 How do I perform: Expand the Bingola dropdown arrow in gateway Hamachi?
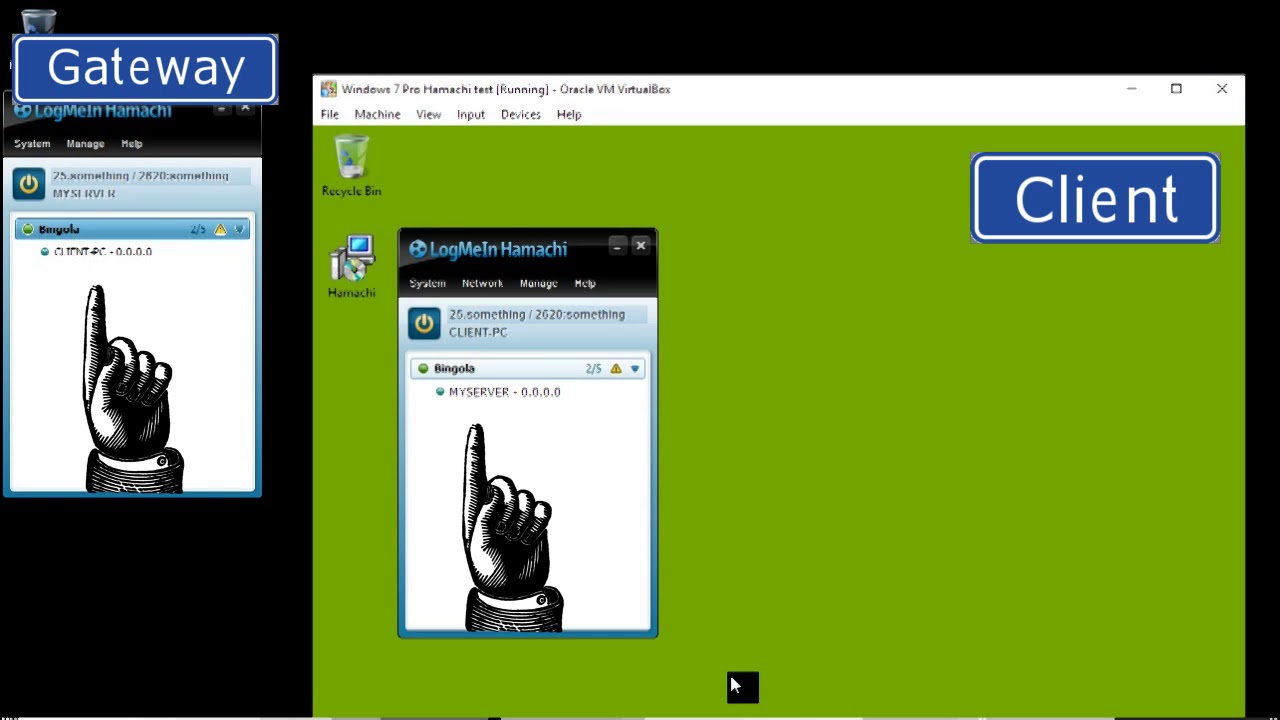[x=238, y=230]
